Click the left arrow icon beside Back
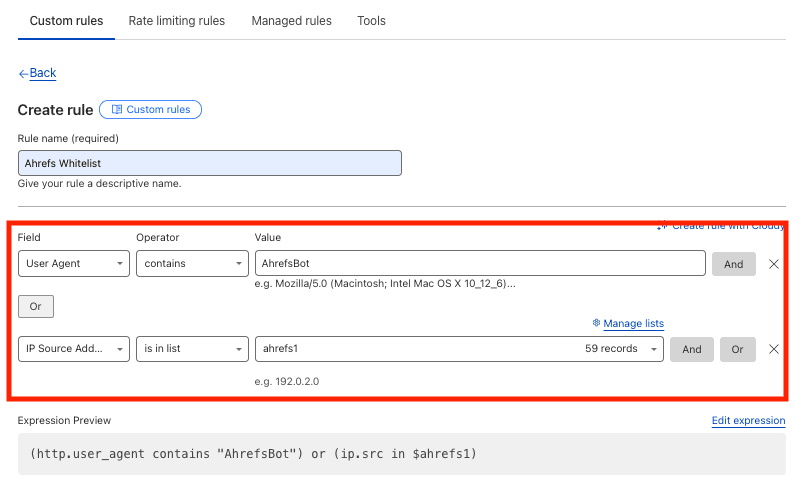Screen dimensions: 807x484 tap(23, 74)
